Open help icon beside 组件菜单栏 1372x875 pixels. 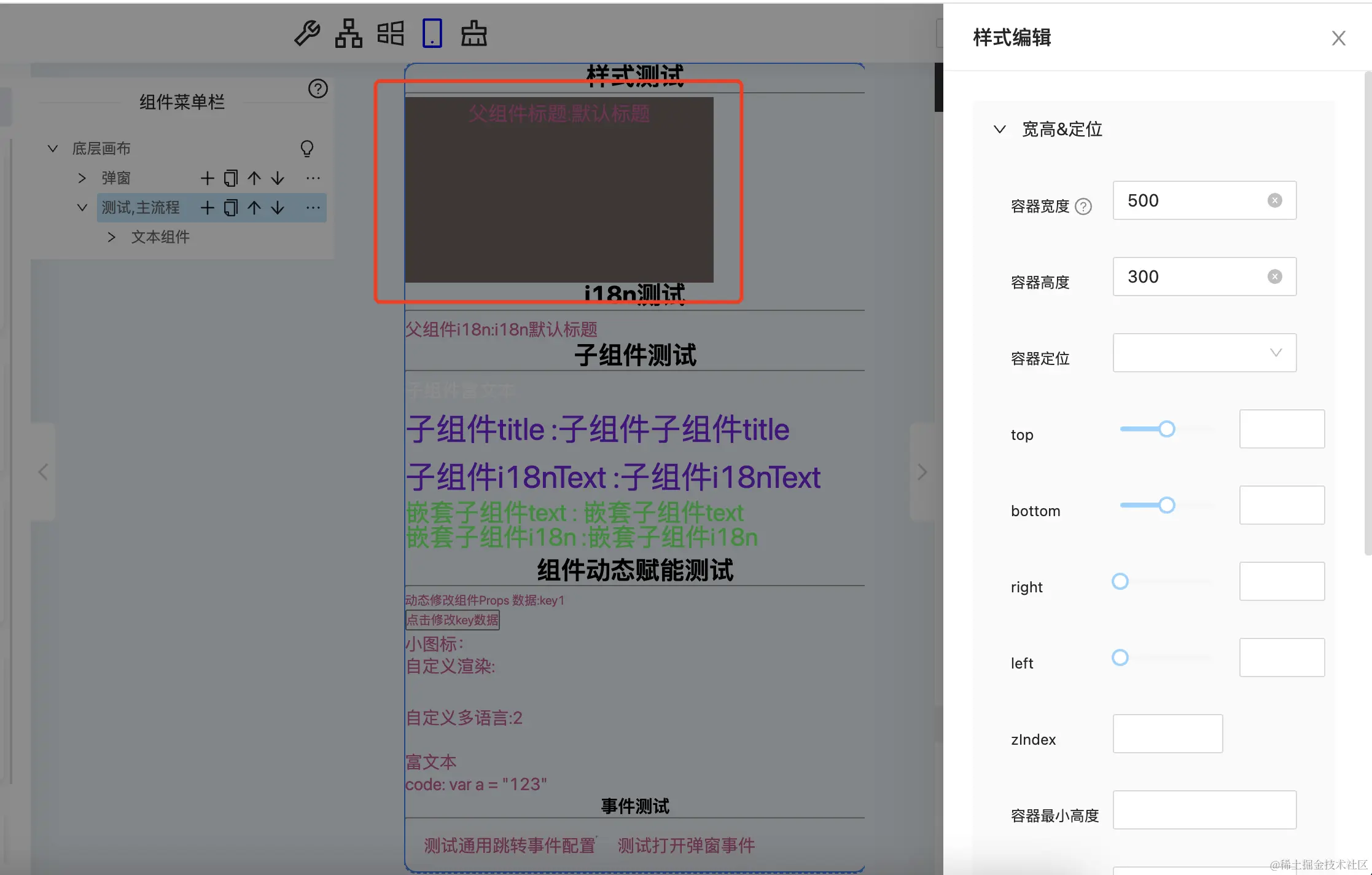(x=318, y=89)
